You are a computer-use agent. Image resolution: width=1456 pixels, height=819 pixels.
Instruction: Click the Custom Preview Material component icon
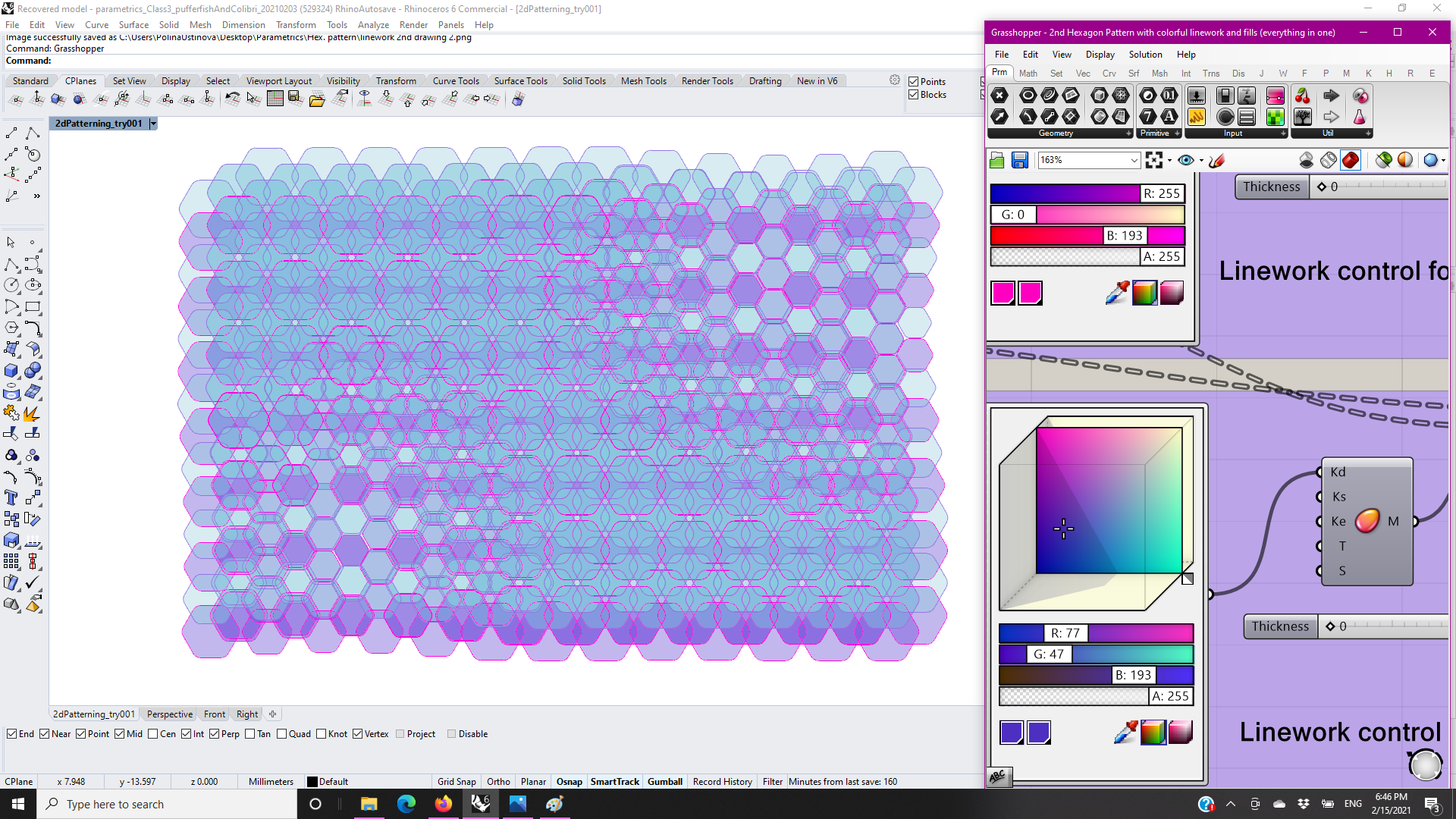(1367, 521)
